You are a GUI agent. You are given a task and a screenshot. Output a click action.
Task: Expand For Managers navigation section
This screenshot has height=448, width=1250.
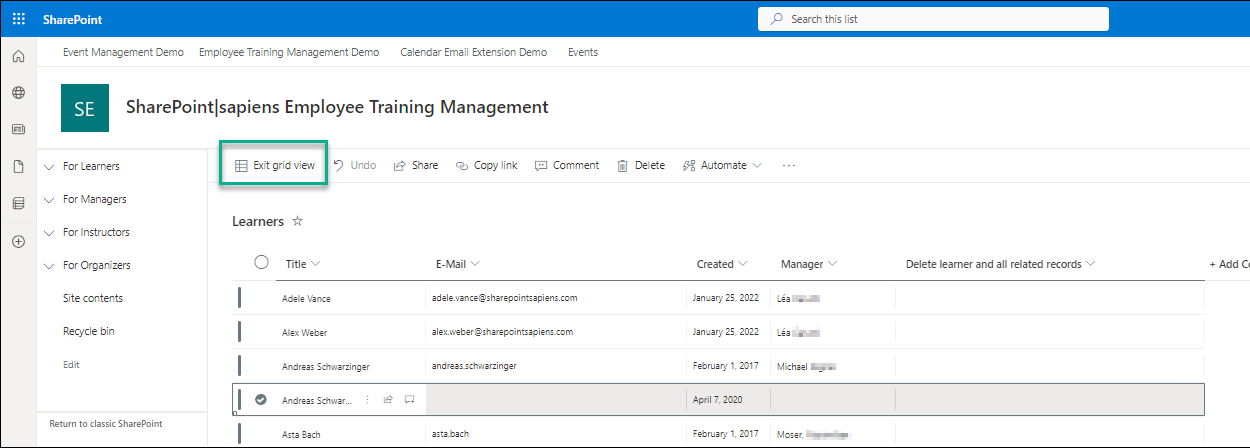tap(49, 199)
